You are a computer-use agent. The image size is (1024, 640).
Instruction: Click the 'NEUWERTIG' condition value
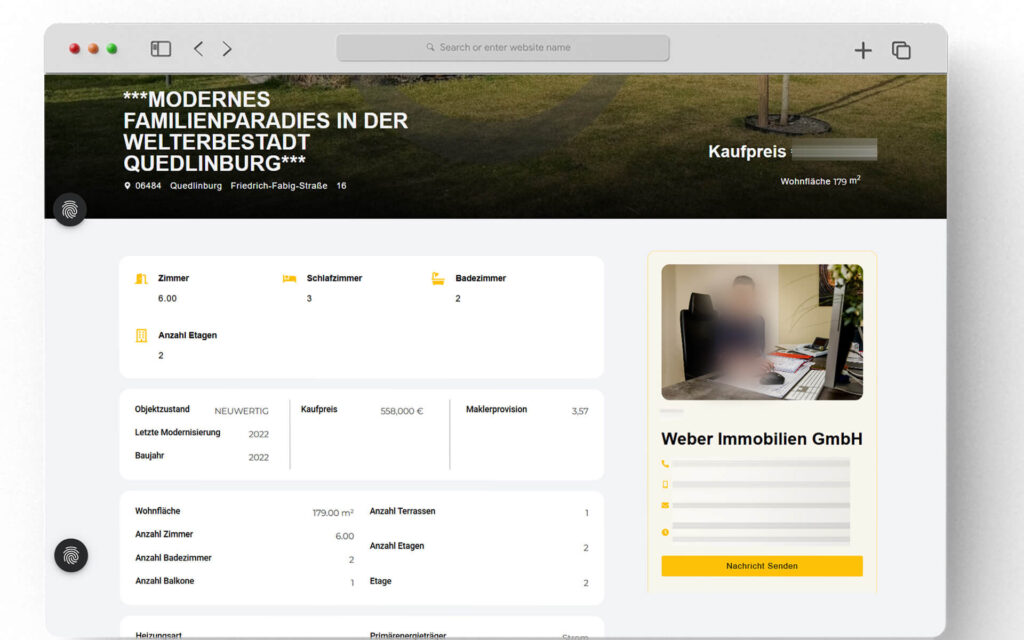(241, 411)
